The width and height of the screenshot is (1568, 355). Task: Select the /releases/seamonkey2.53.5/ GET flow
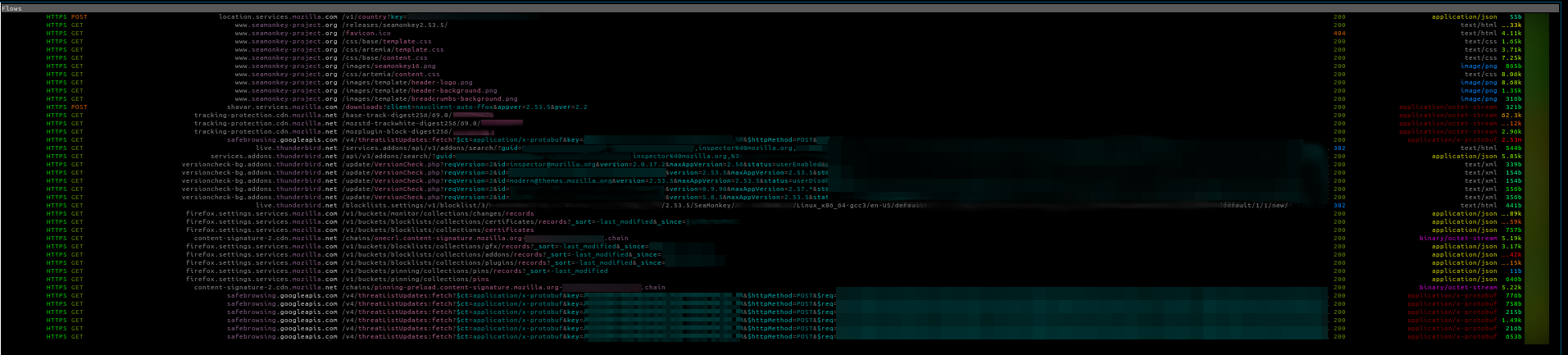[x=394, y=25]
